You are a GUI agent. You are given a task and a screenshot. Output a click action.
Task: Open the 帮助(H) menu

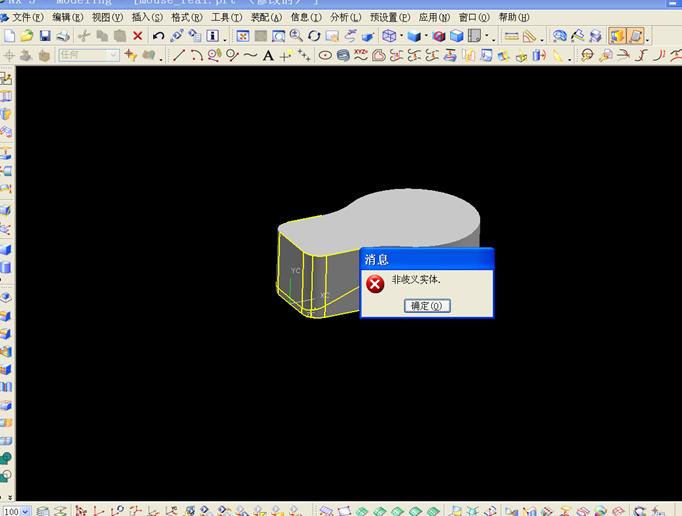514,17
